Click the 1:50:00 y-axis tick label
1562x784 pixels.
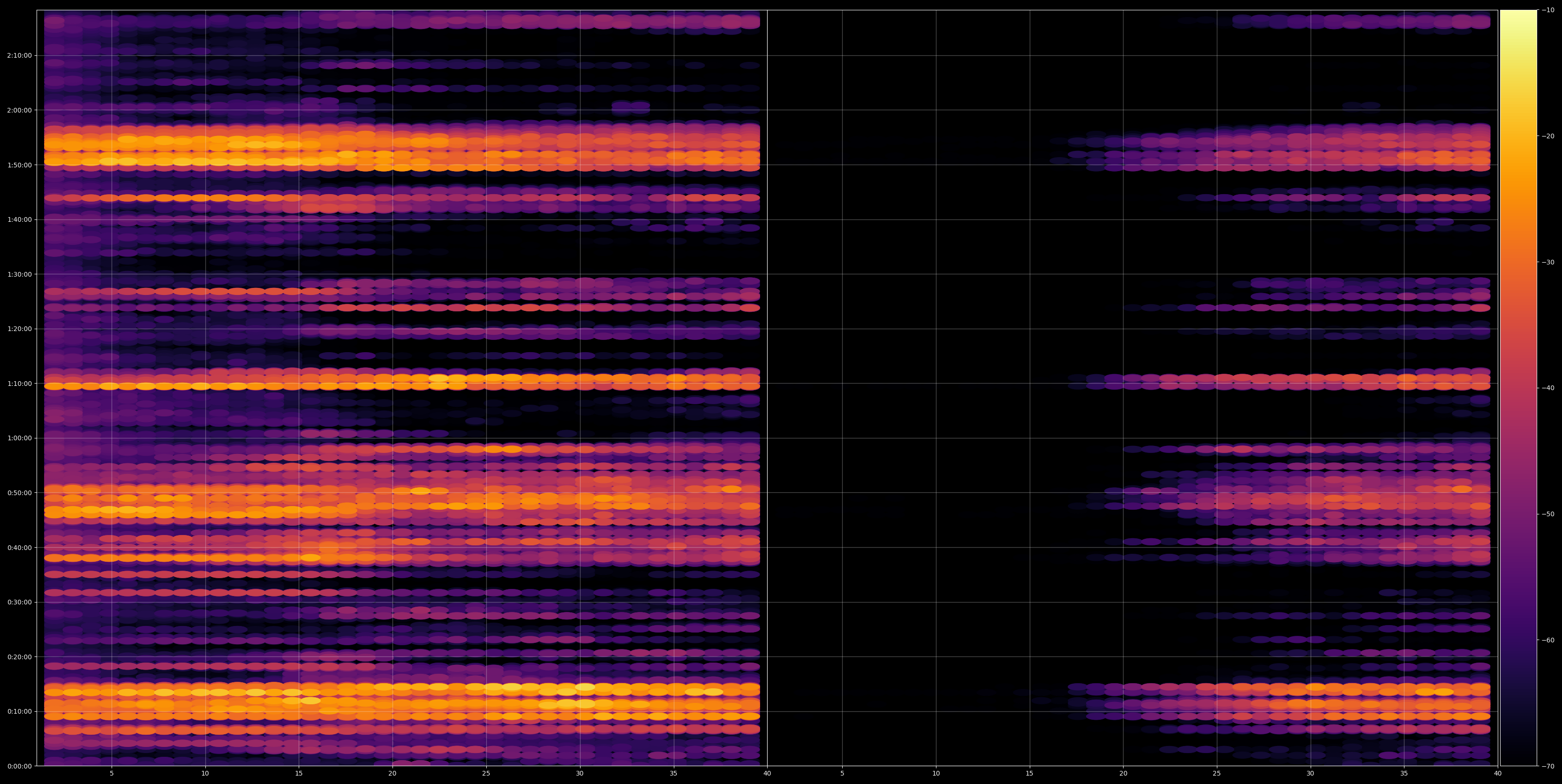point(19,165)
